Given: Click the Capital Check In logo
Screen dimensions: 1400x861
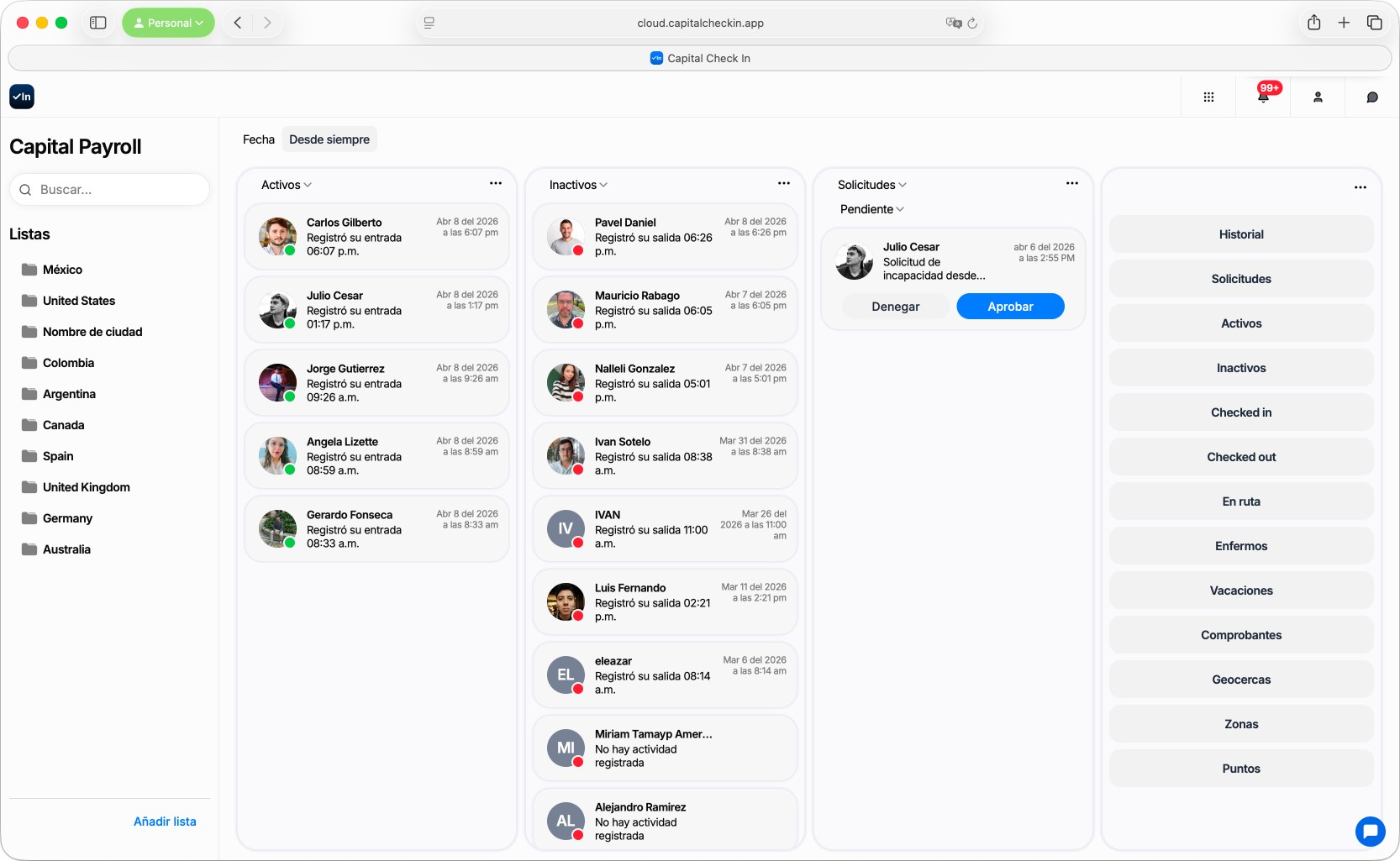Looking at the screenshot, I should [22, 96].
